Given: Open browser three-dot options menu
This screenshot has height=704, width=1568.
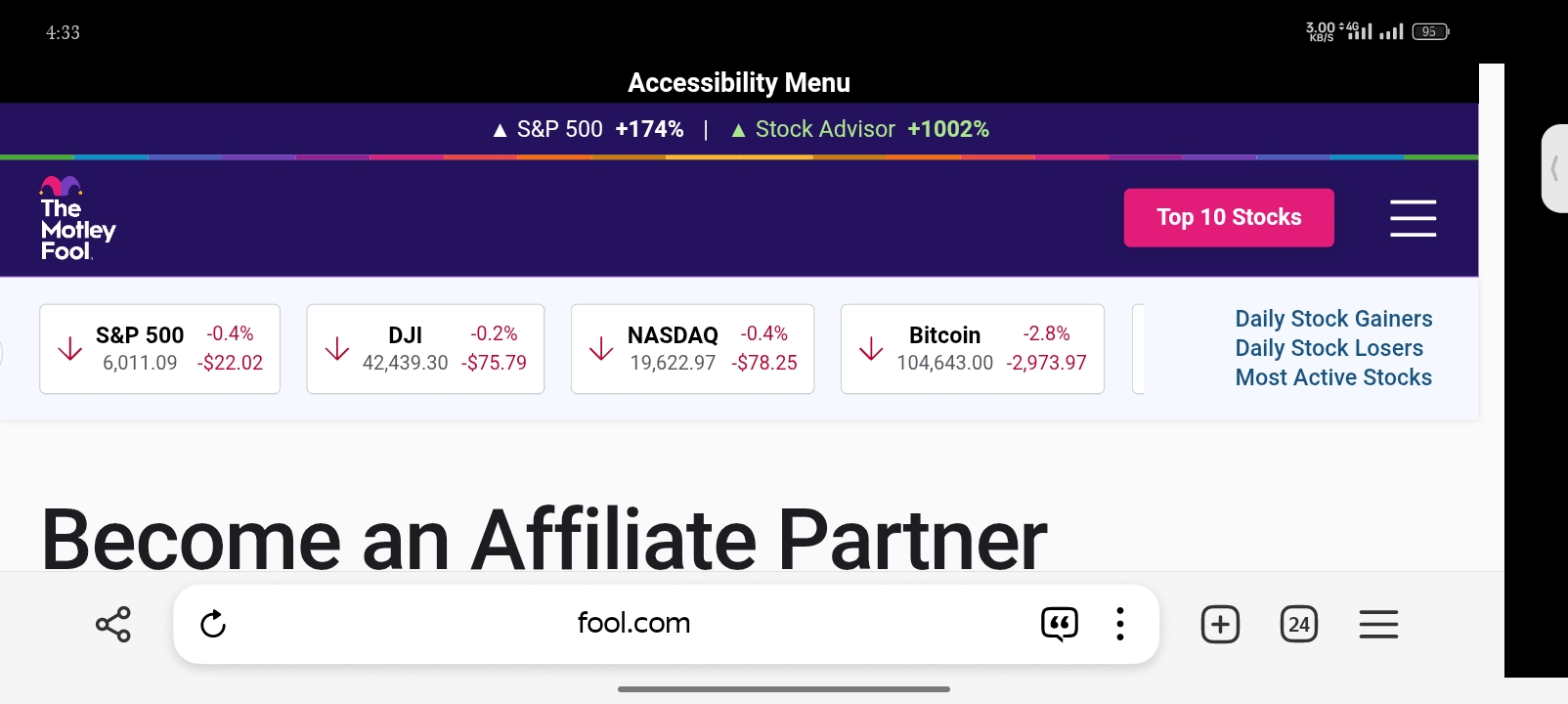Looking at the screenshot, I should (1120, 624).
